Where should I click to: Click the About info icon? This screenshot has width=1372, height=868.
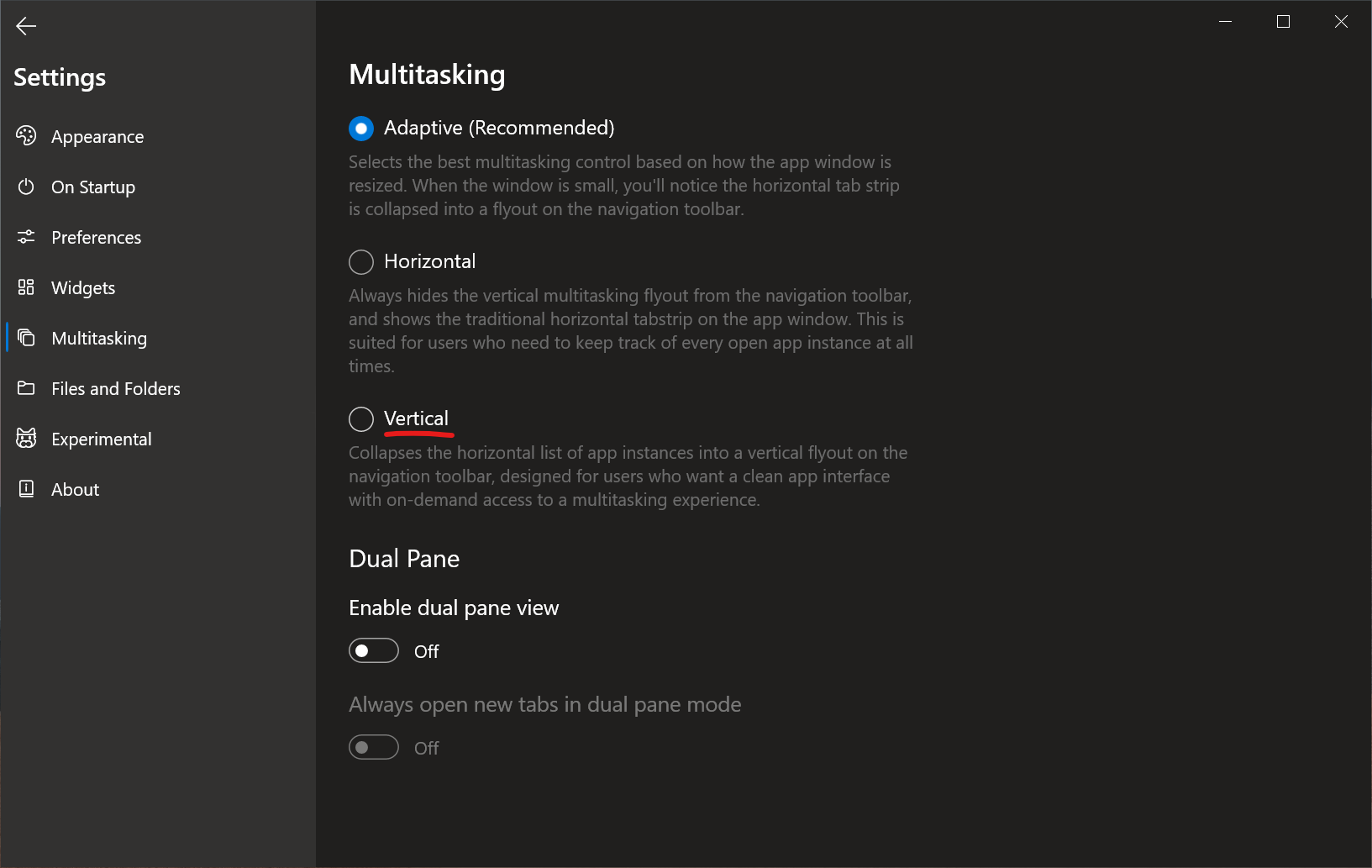[26, 489]
